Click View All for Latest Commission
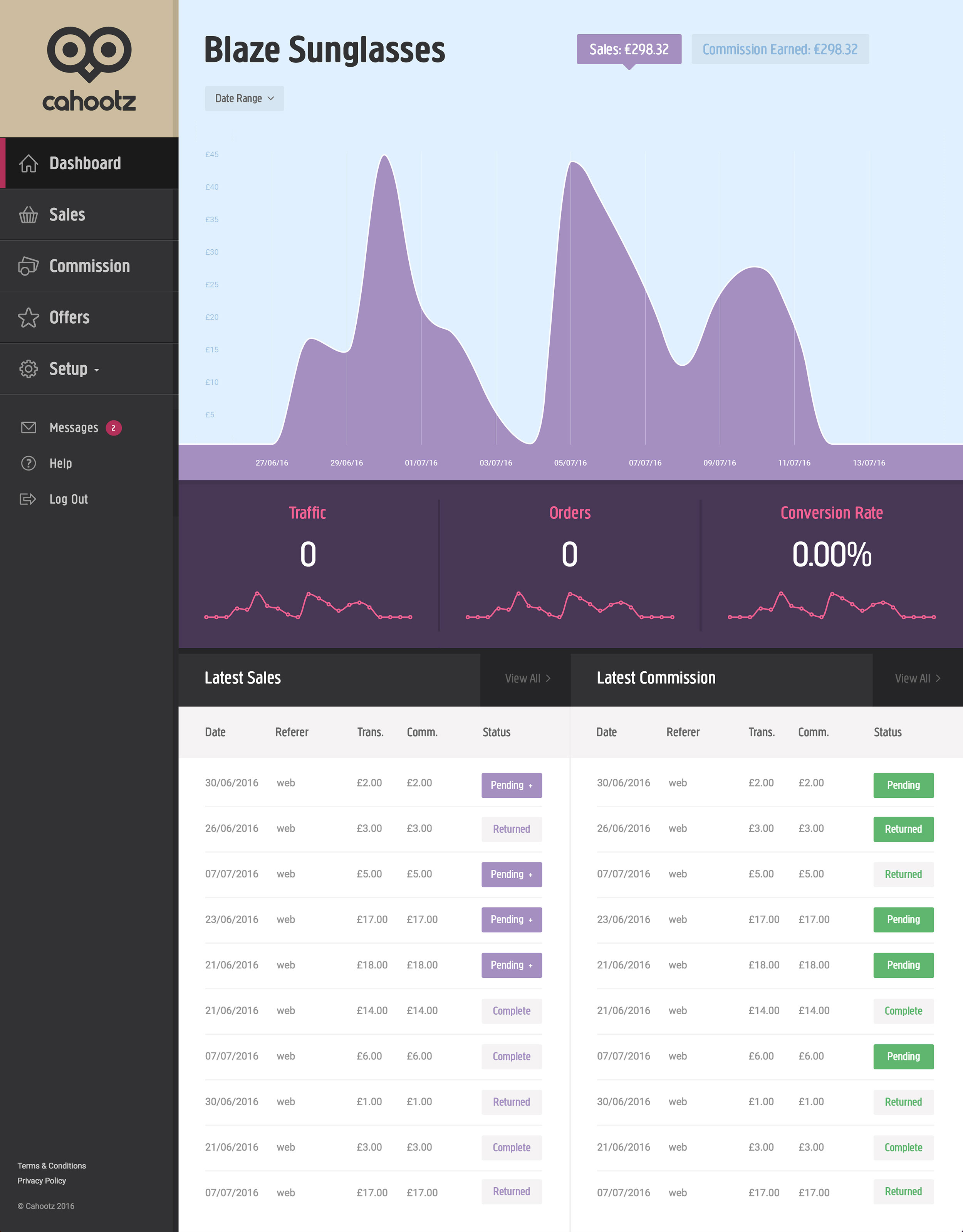This screenshot has width=963, height=1232. [917, 679]
